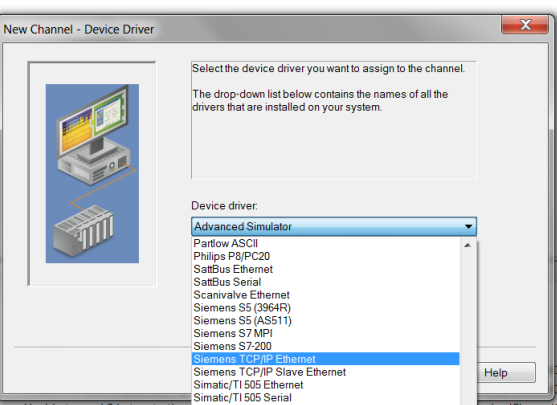The image size is (557, 405).
Task: Choose Scanivalve Ethernet driver
Action: [x=326, y=295]
